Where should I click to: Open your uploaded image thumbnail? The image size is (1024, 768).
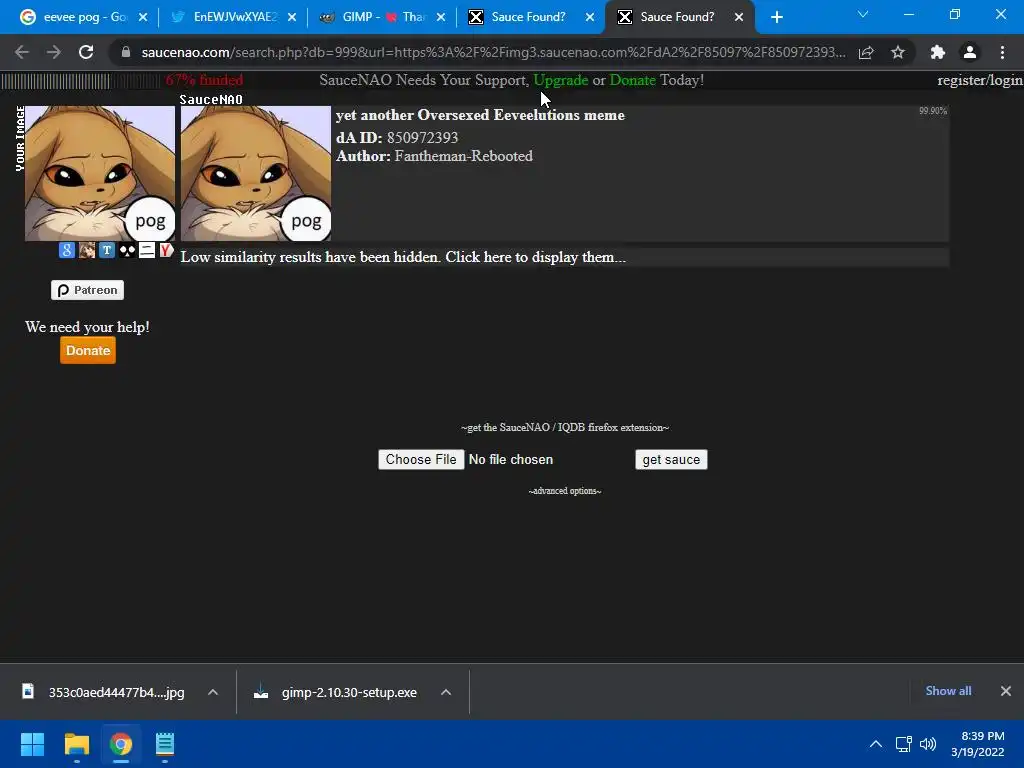point(100,174)
